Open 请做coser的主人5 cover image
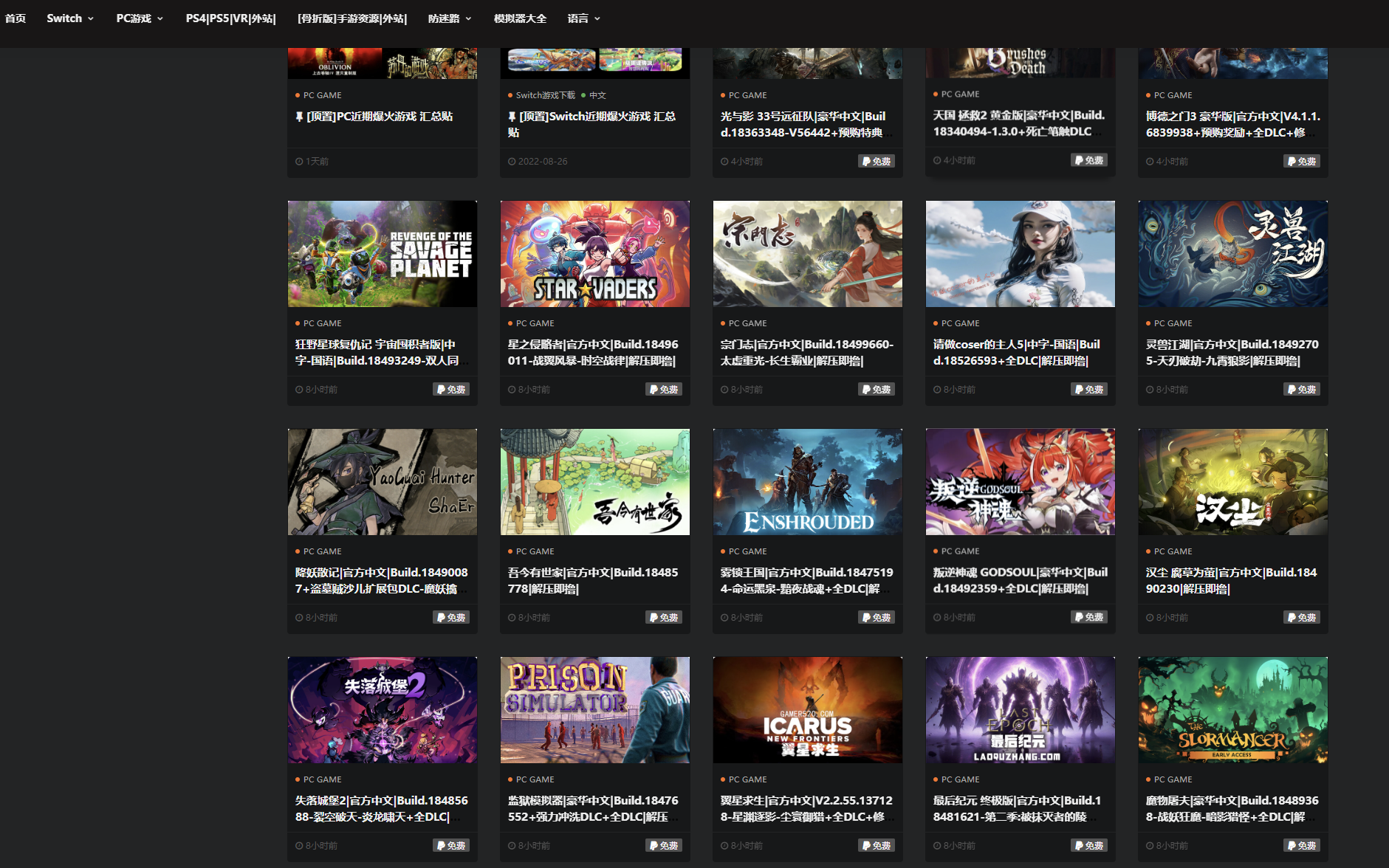 click(x=1021, y=254)
